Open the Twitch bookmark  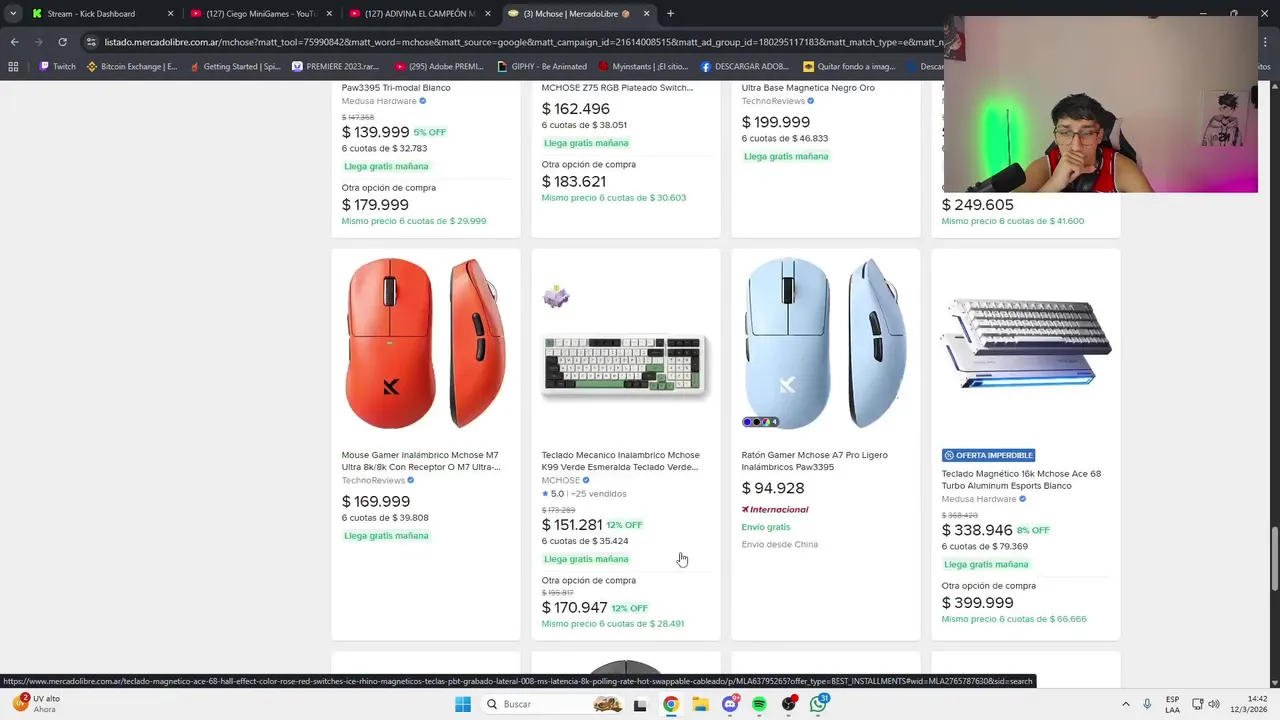point(57,67)
